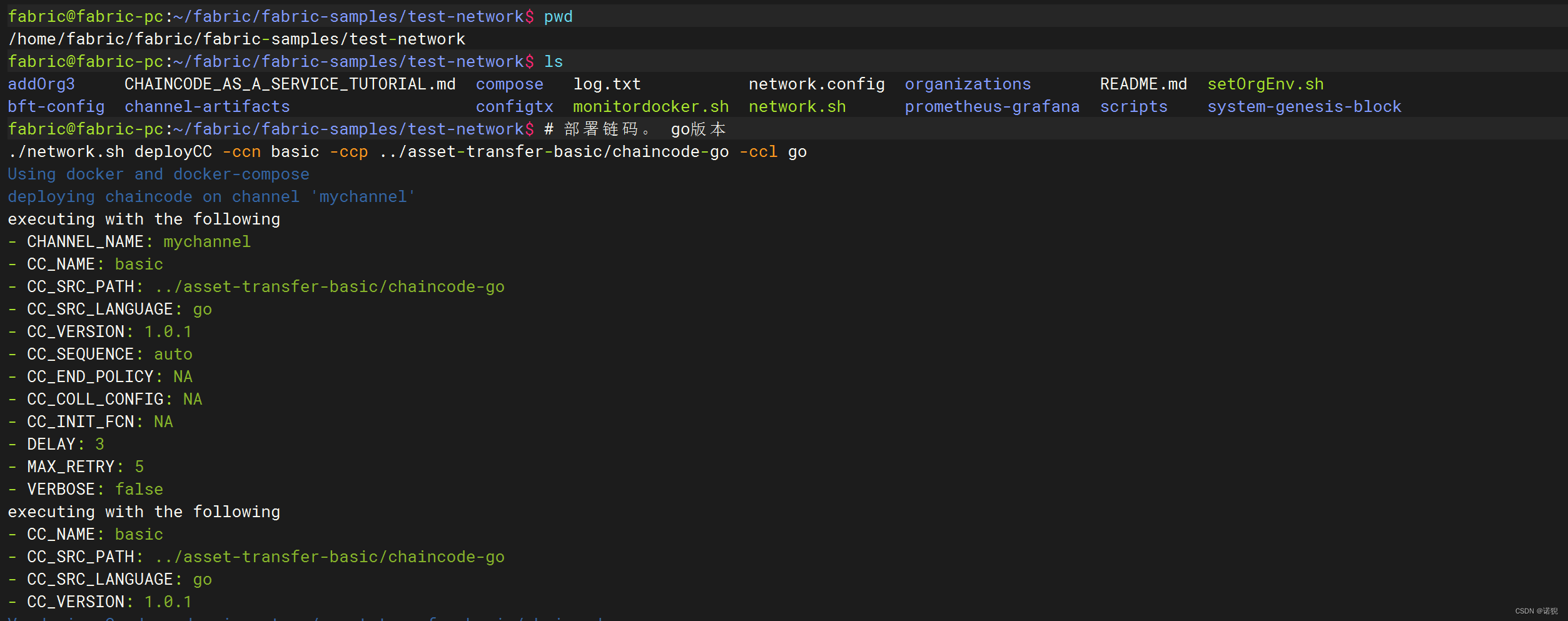Click the CC_END_POLICY value 'NA'
This screenshot has height=621, width=1568.
pos(183,377)
